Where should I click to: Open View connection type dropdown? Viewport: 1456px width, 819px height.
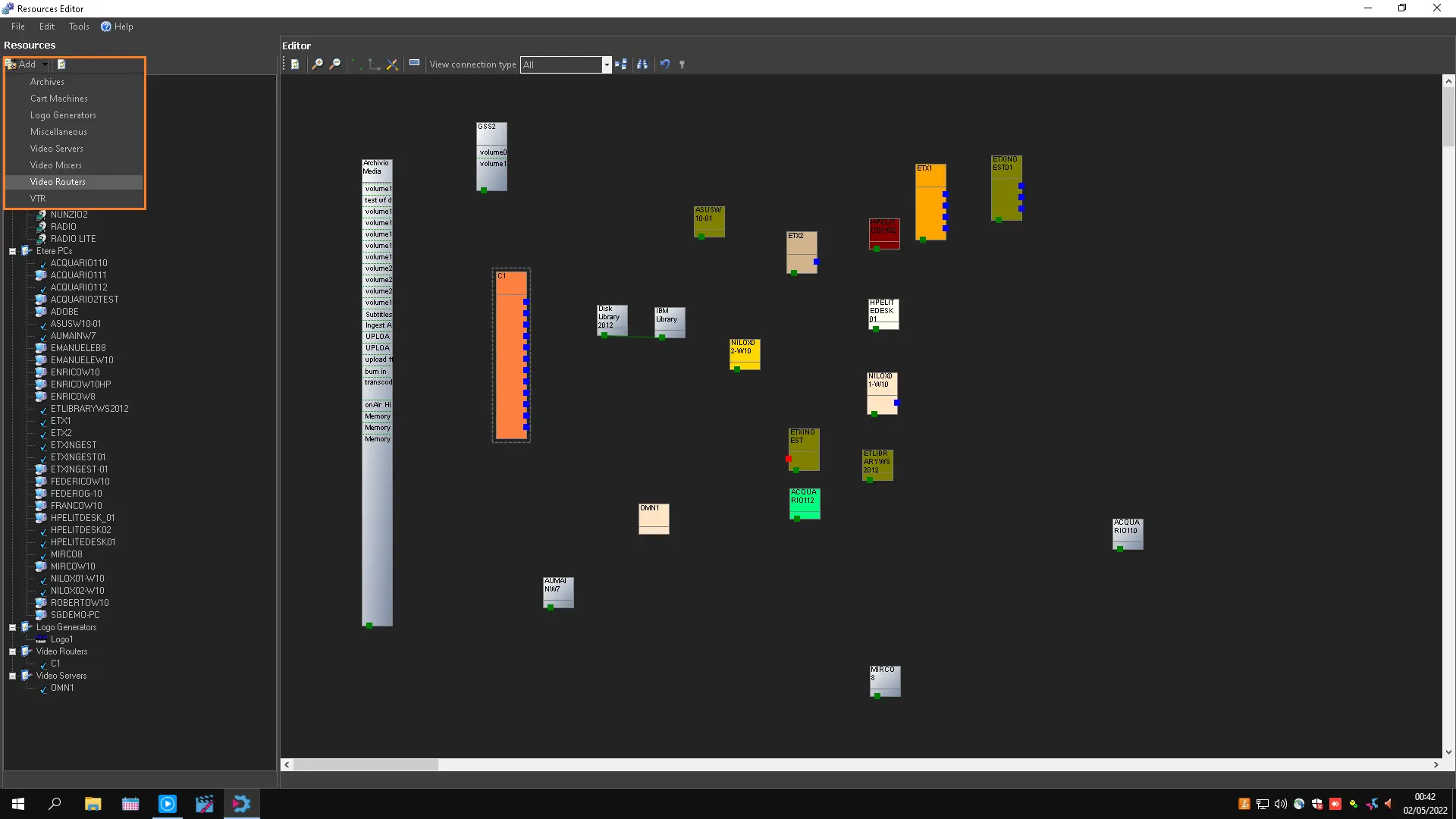pyautogui.click(x=606, y=64)
